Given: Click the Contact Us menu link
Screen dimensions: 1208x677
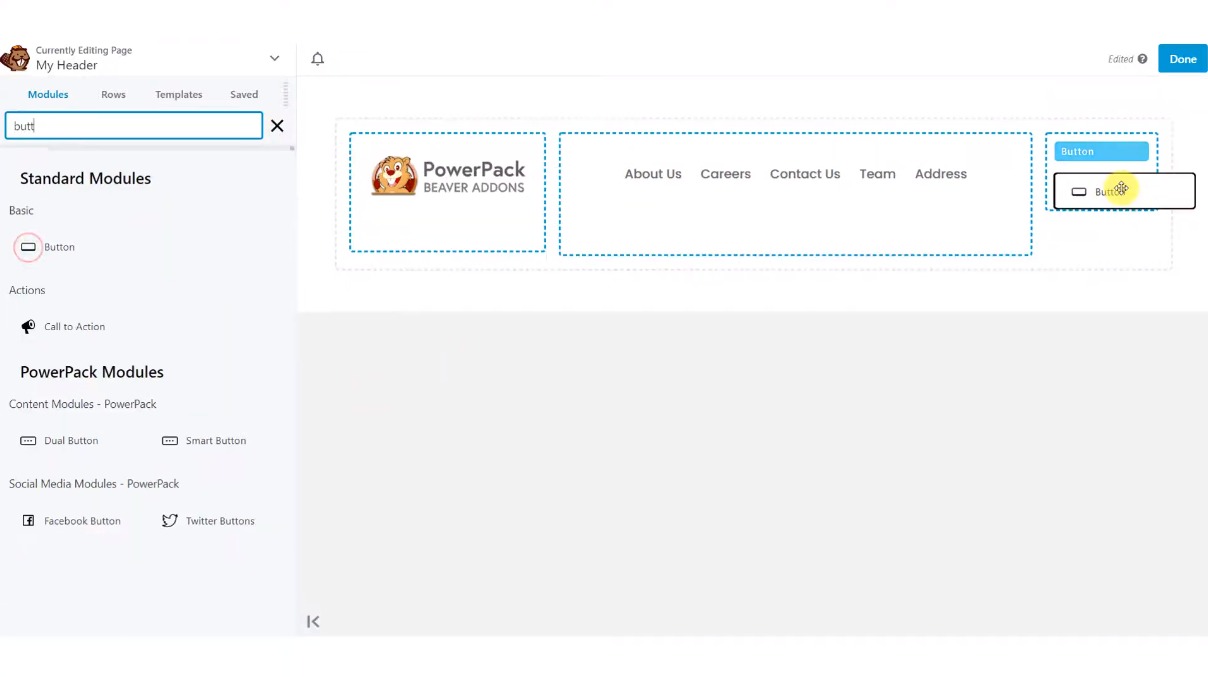Looking at the screenshot, I should click(805, 173).
